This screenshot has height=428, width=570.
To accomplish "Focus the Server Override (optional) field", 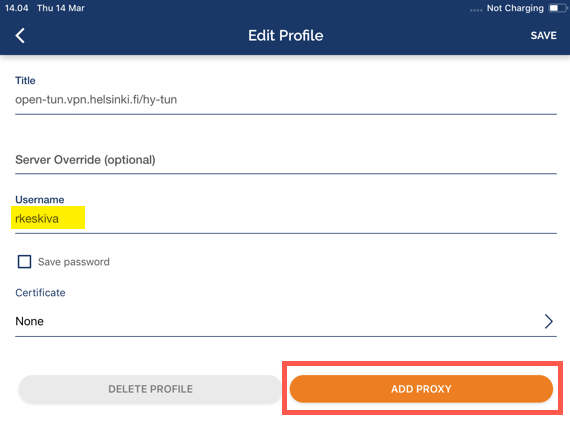I will [x=286, y=160].
